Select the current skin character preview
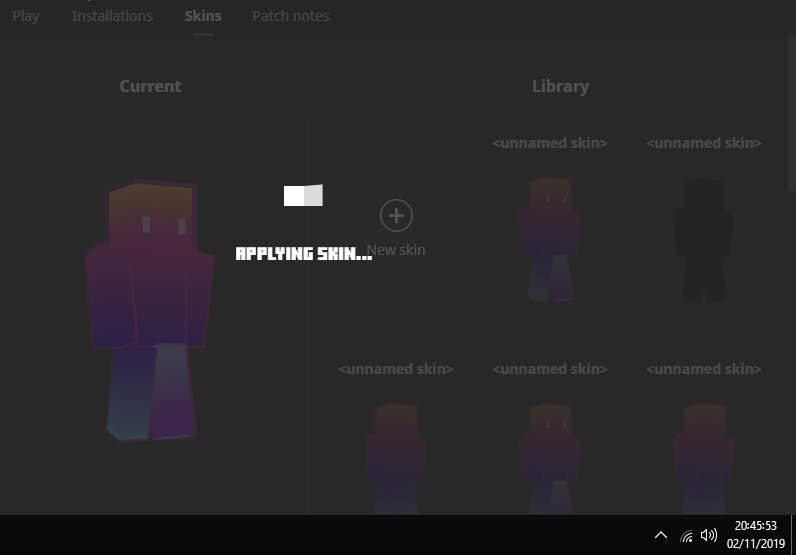796x555 pixels. tap(150, 310)
